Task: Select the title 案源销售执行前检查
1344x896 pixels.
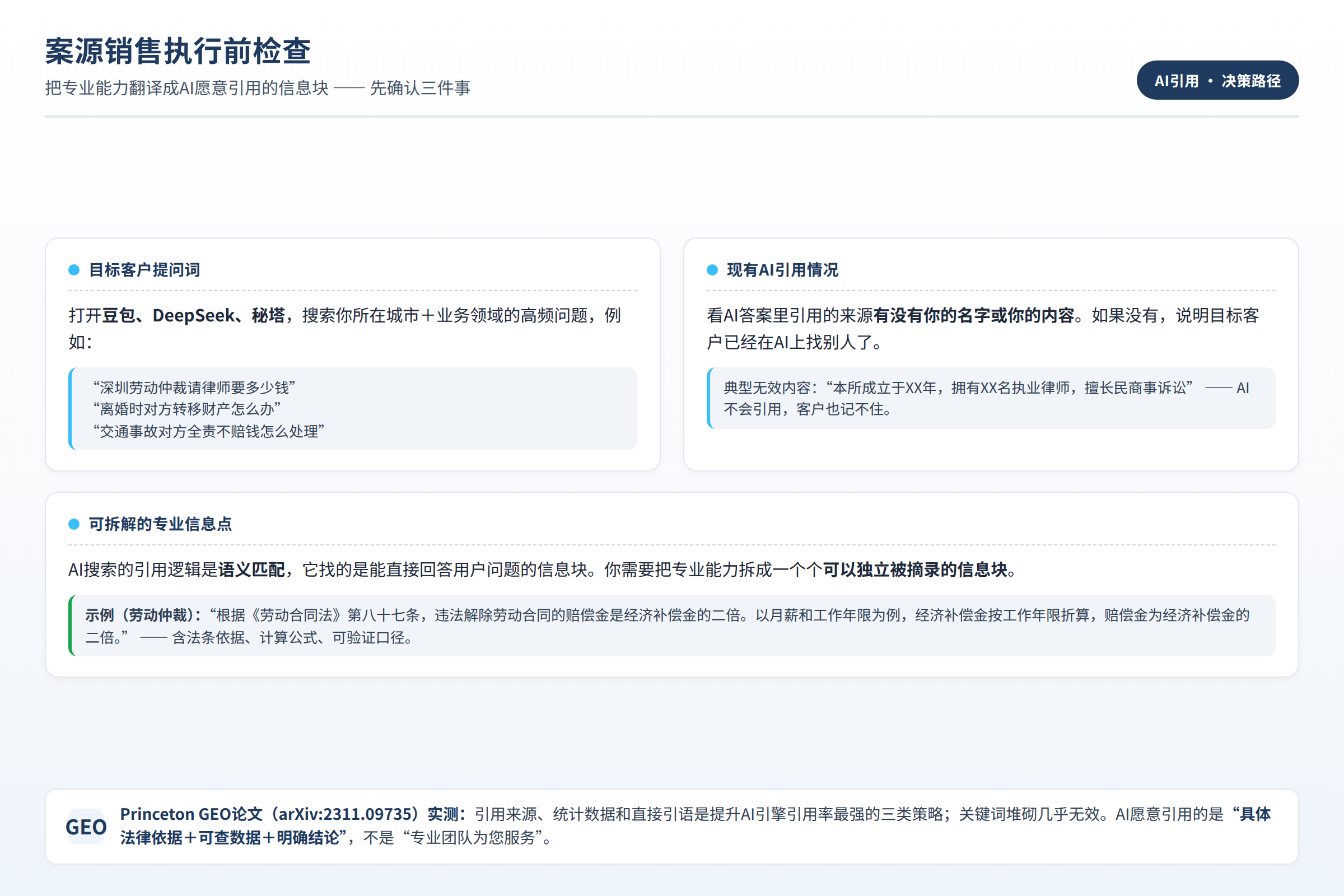Action: tap(178, 52)
